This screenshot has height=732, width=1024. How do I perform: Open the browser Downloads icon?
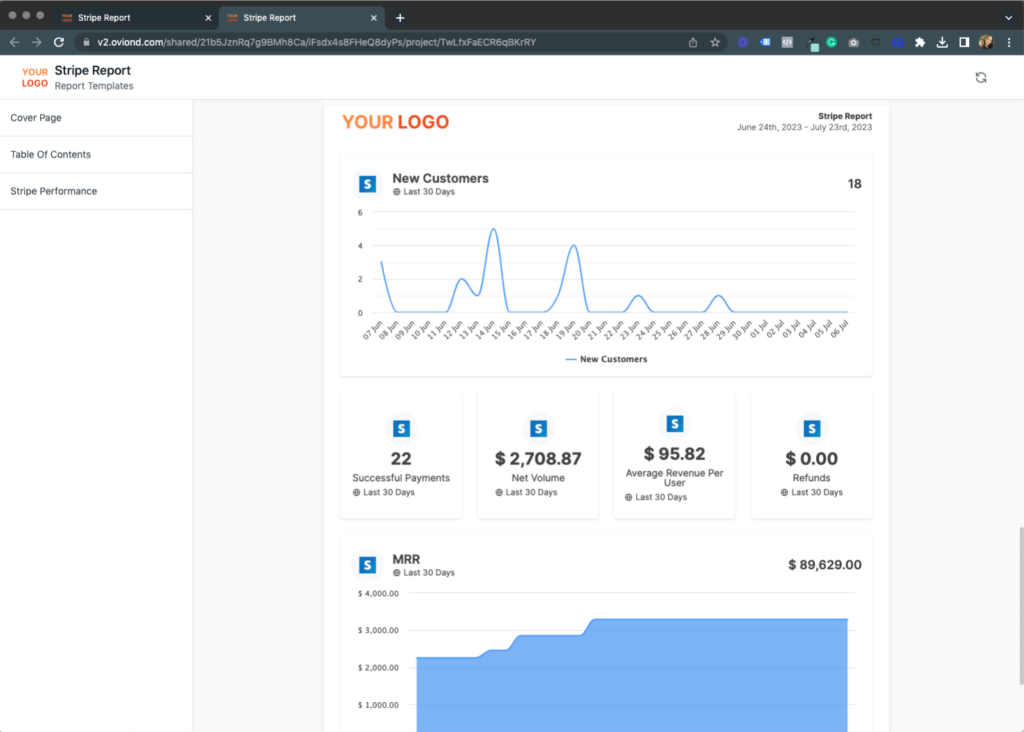tap(942, 42)
